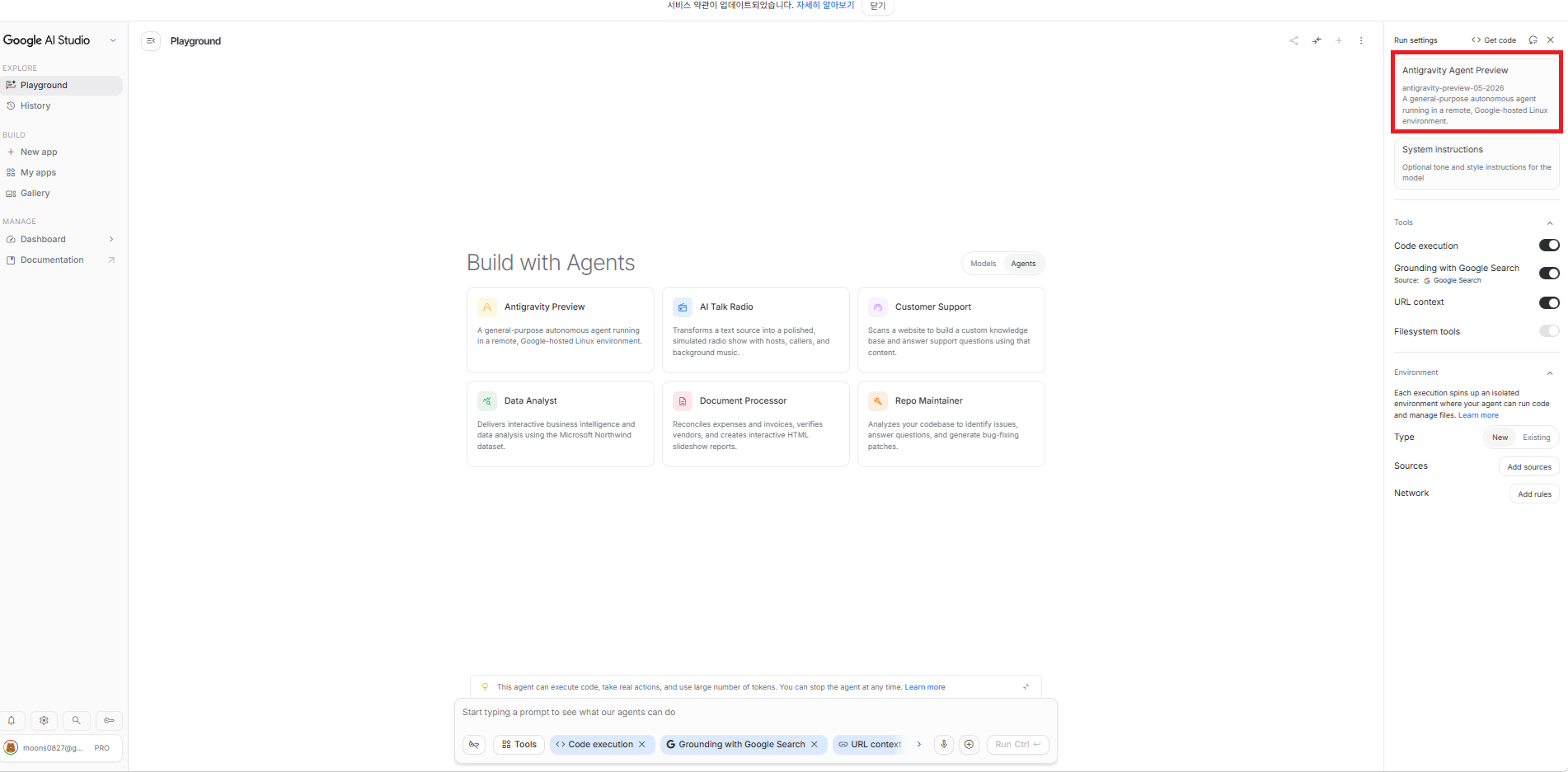Select the New environment type
The width and height of the screenshot is (1568, 772).
click(1500, 437)
